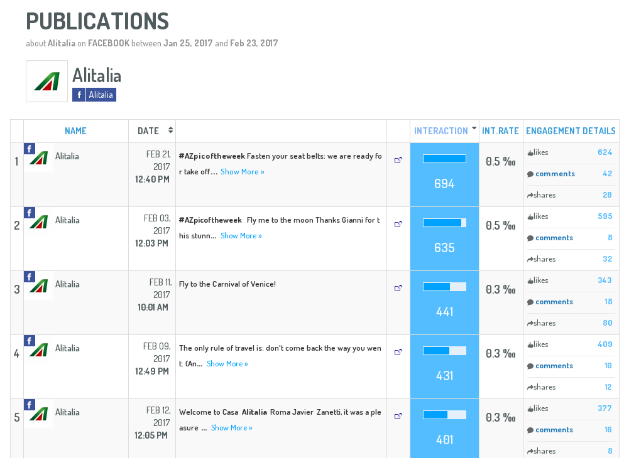This screenshot has width=630, height=476.
Task: Select the likes value 624
Action: click(x=605, y=152)
